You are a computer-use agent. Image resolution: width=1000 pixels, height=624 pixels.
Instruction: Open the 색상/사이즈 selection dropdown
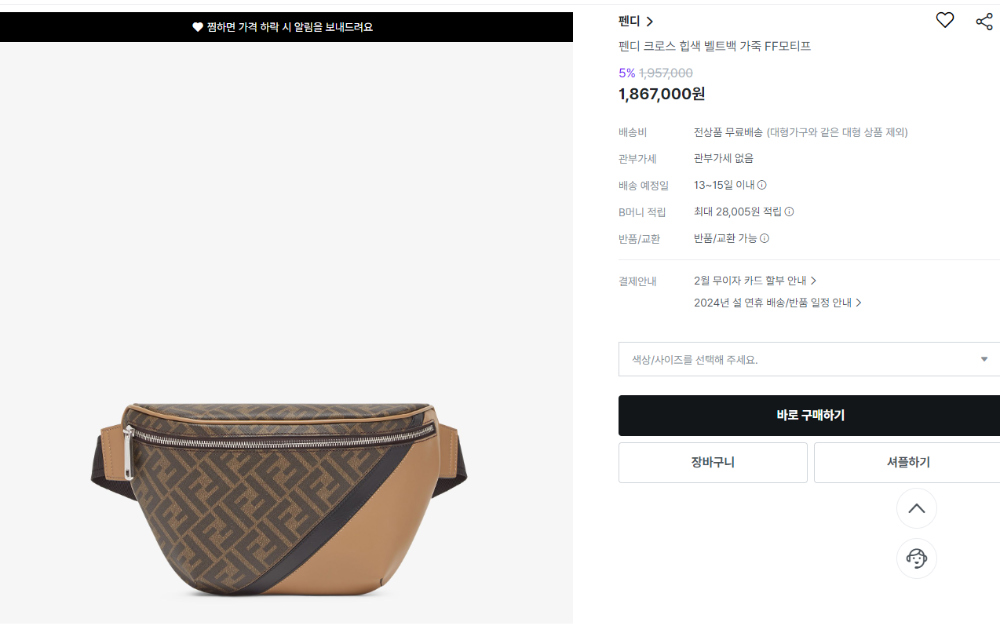[x=809, y=359]
